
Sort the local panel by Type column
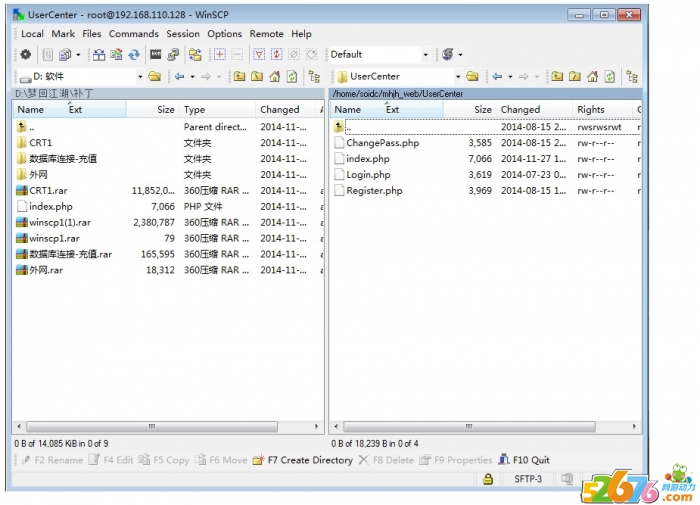tap(217, 109)
